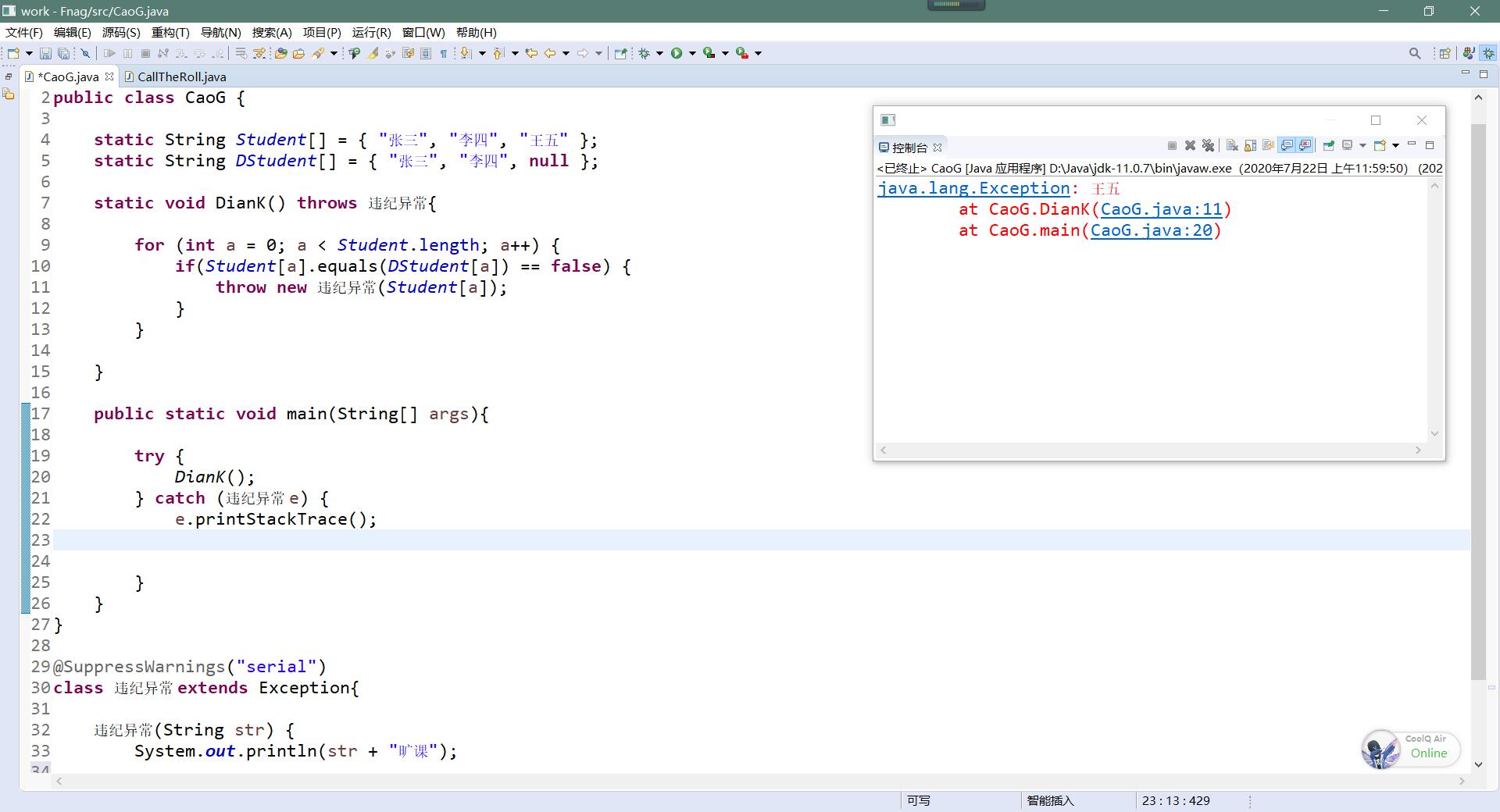Toggle Mark Occurrences highlighter
1500x812 pixels.
click(373, 53)
